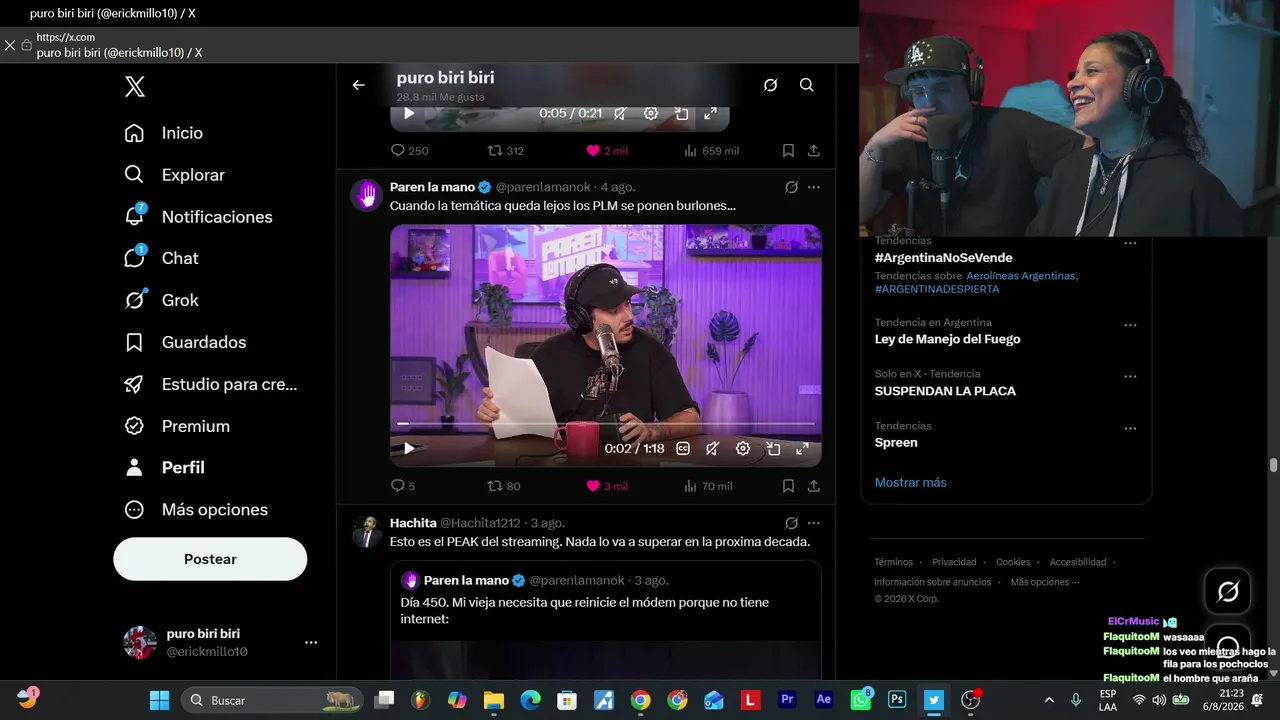Reply to the tweet with 250 replies
This screenshot has width=1280, height=720.
[409, 151]
